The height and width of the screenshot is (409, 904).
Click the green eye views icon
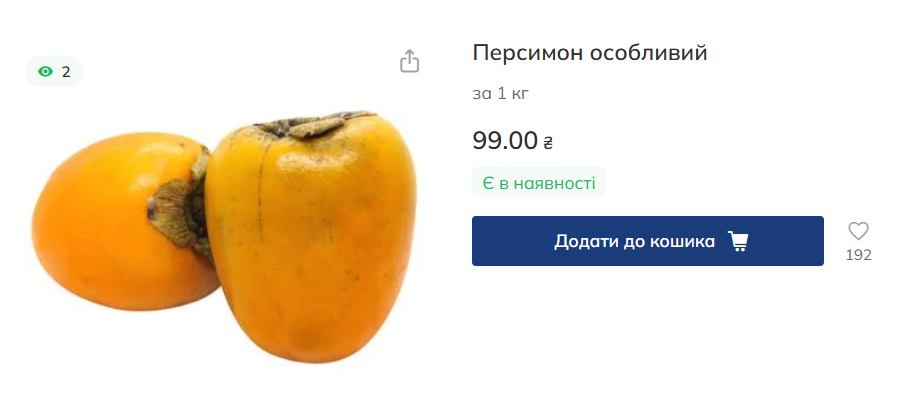click(45, 72)
